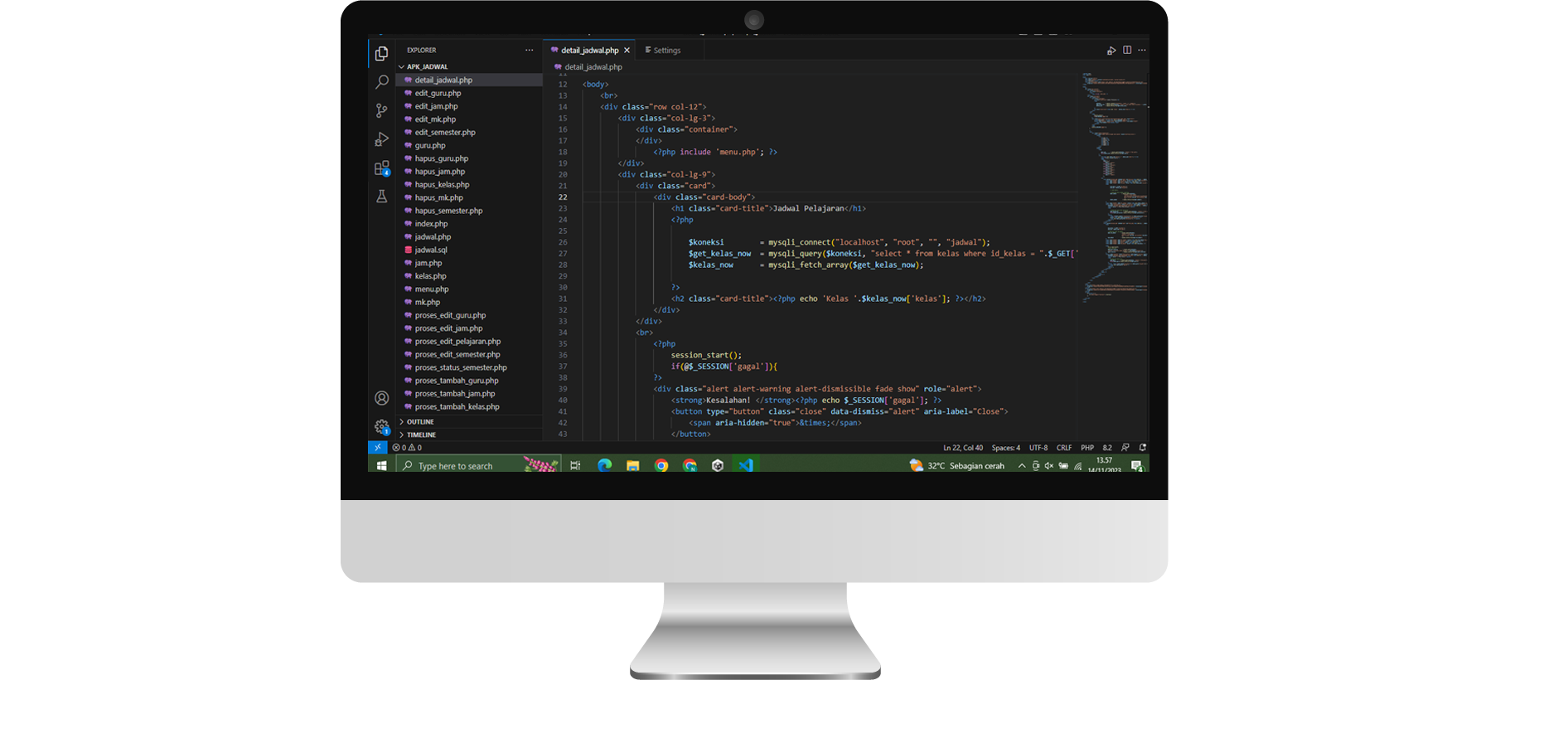
Task: Launch Google Chrome from the taskbar
Action: [x=661, y=465]
